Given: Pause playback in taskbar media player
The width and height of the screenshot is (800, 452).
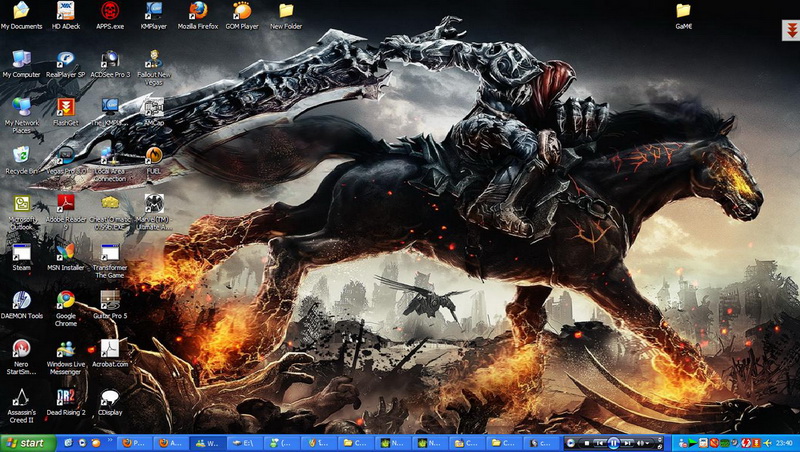Looking at the screenshot, I should tap(614, 443).
